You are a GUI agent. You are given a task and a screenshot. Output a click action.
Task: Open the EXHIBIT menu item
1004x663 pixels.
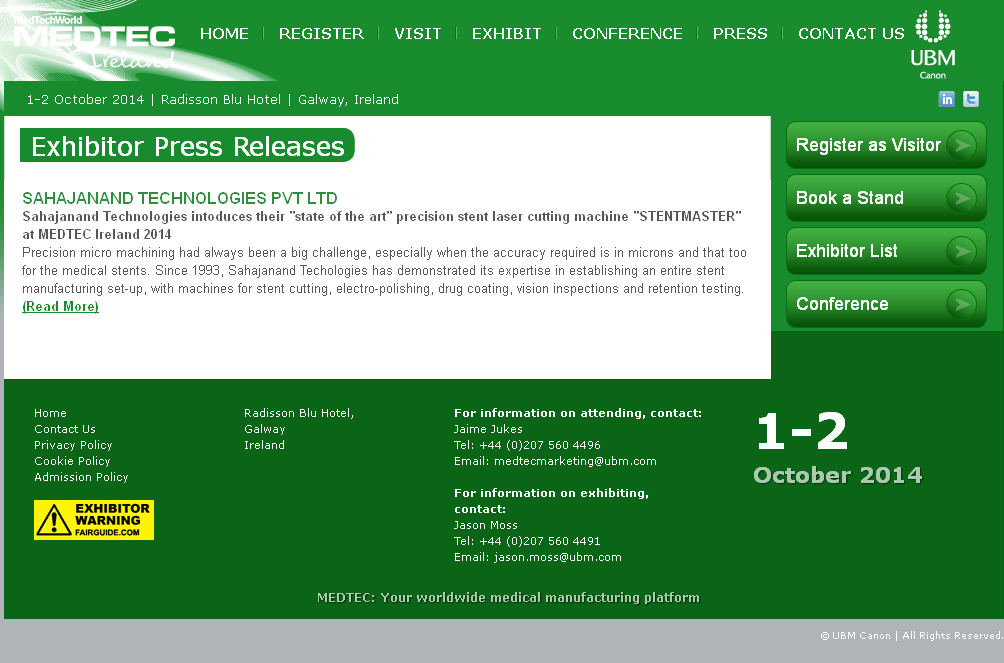click(506, 33)
